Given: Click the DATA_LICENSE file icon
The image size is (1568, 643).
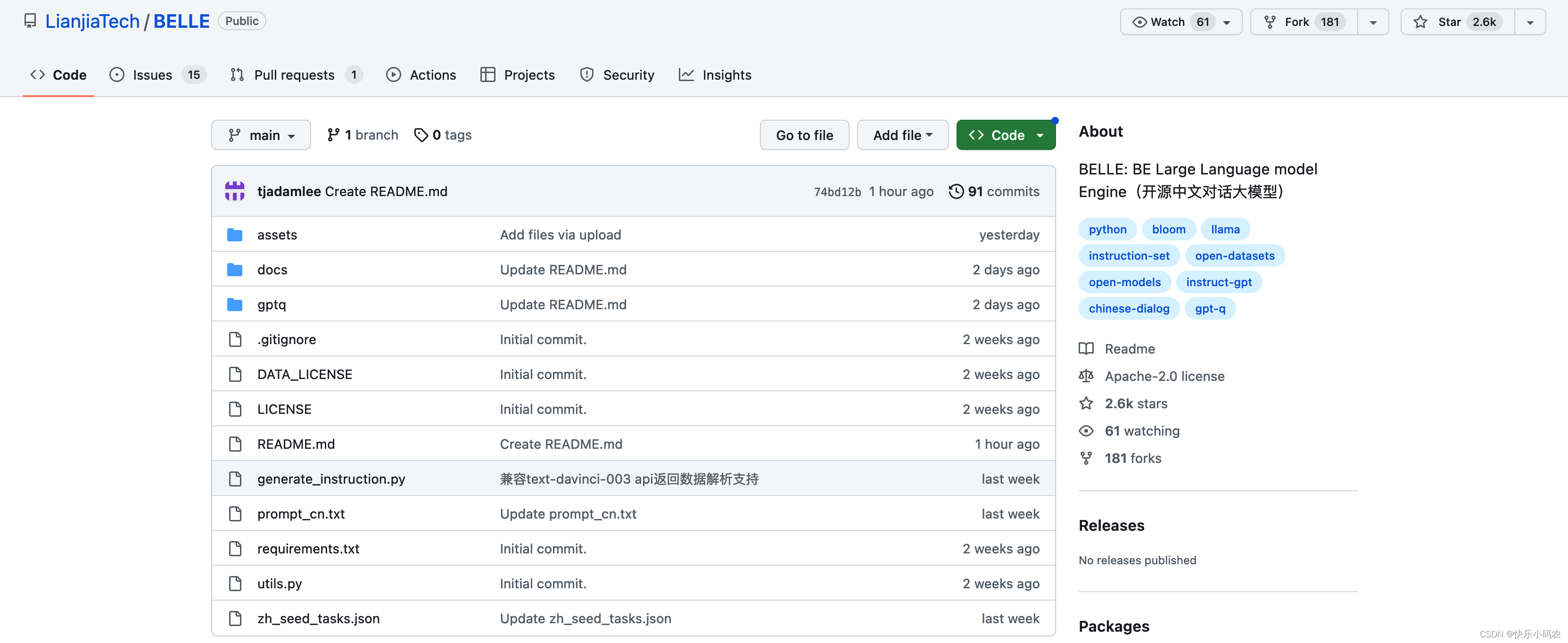Looking at the screenshot, I should coord(235,374).
